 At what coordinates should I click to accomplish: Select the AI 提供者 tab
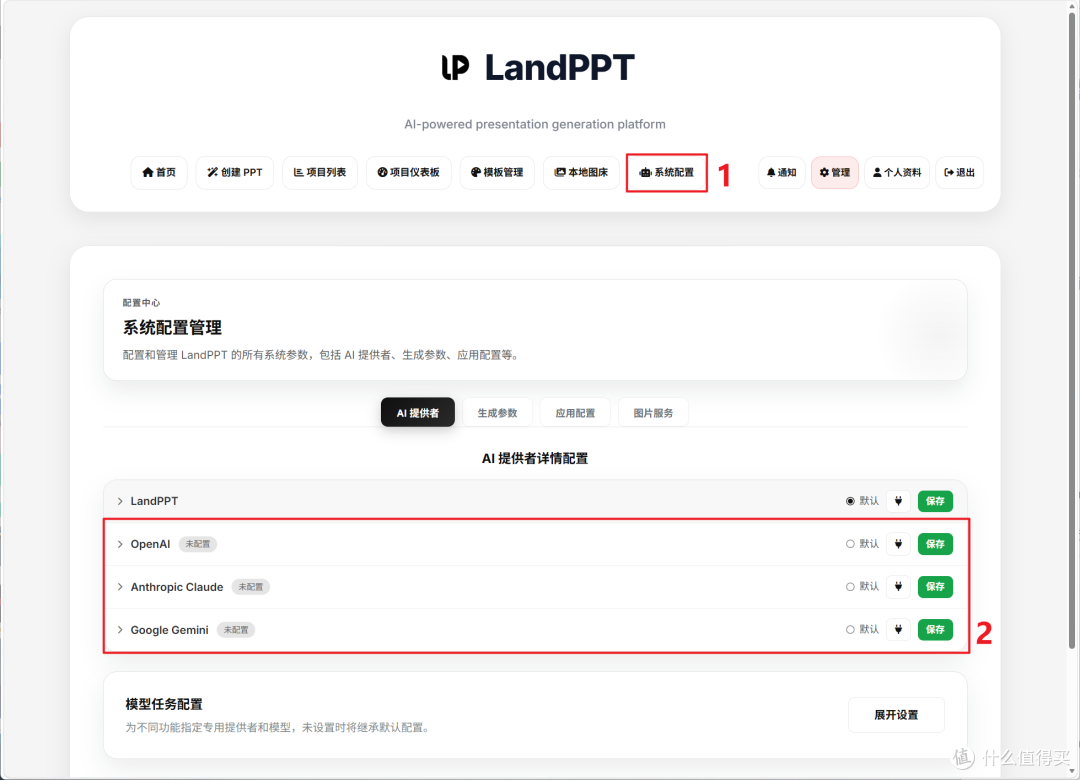point(417,412)
